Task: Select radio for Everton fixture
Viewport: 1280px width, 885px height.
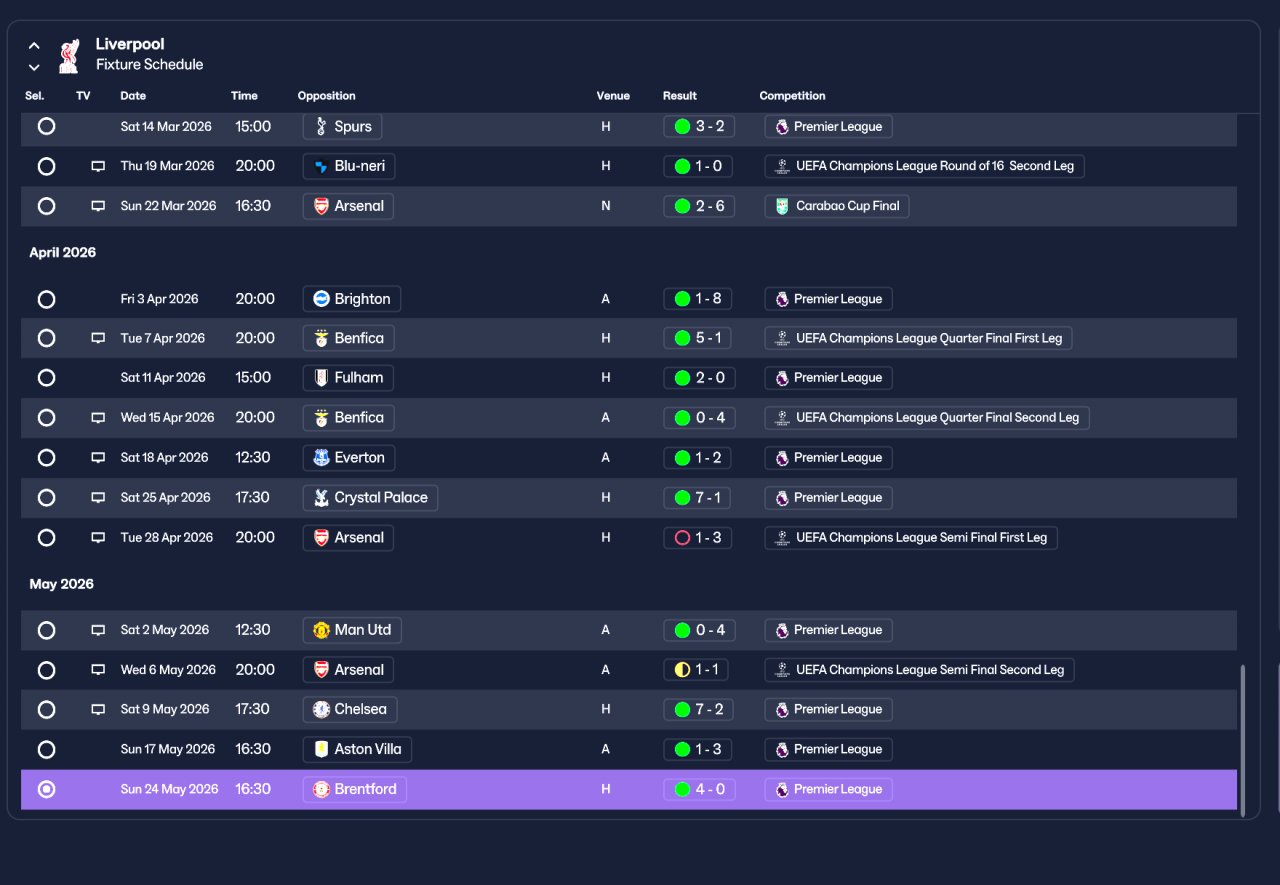Action: (46, 458)
